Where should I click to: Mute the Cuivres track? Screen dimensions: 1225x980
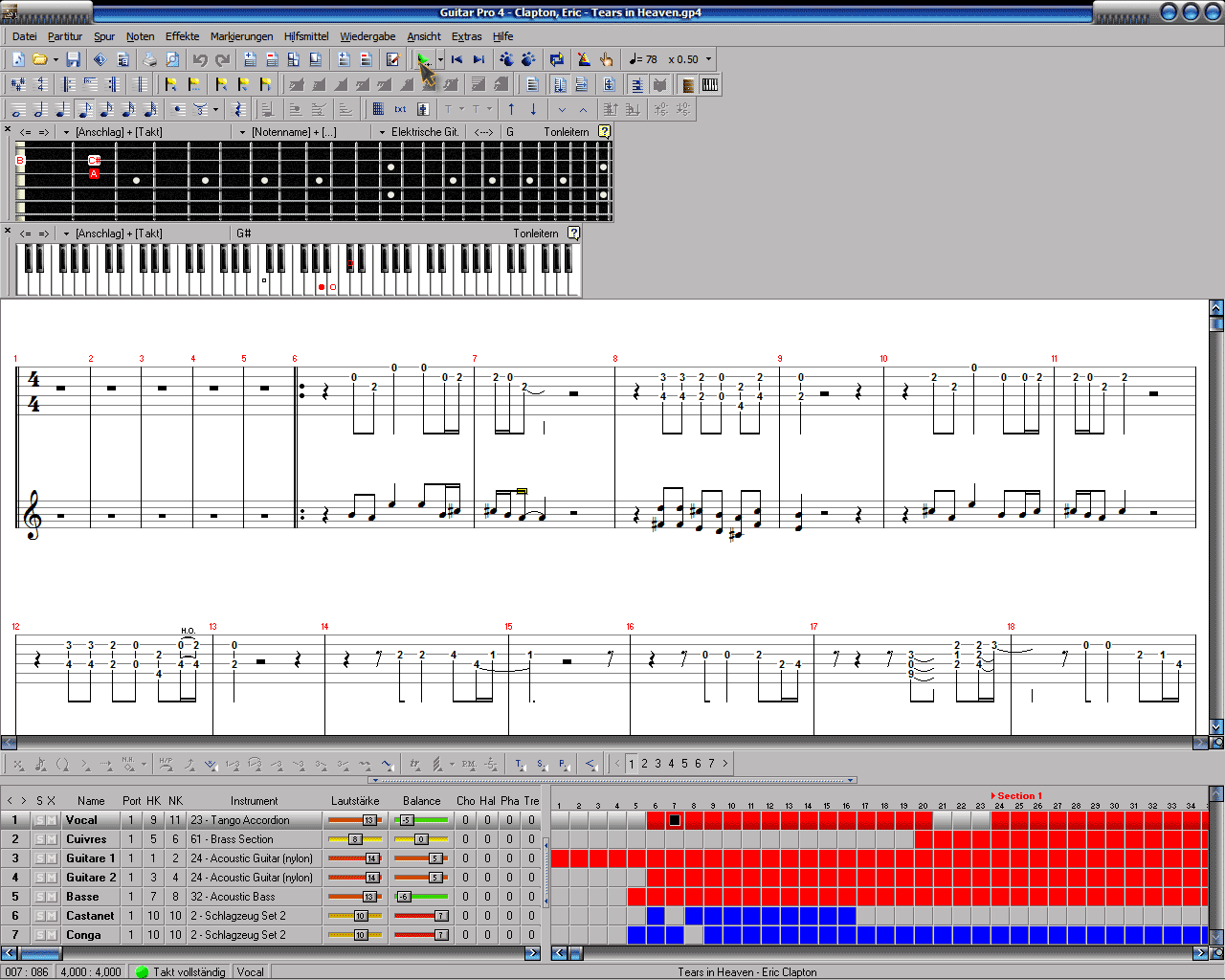click(x=52, y=839)
